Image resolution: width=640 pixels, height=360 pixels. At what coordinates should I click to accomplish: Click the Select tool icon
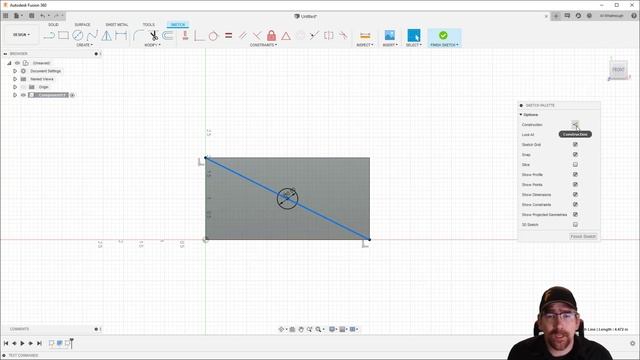point(413,36)
